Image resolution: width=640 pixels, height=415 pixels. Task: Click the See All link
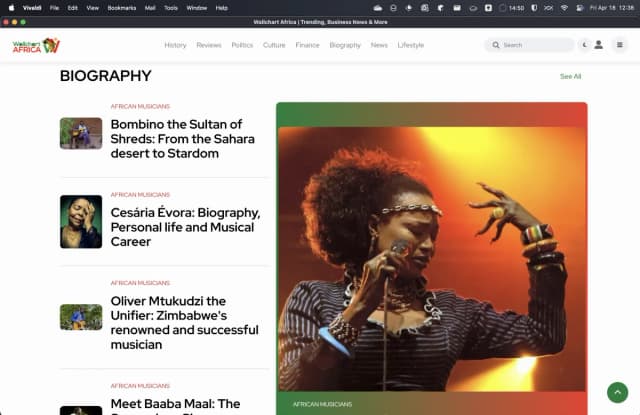point(570,76)
